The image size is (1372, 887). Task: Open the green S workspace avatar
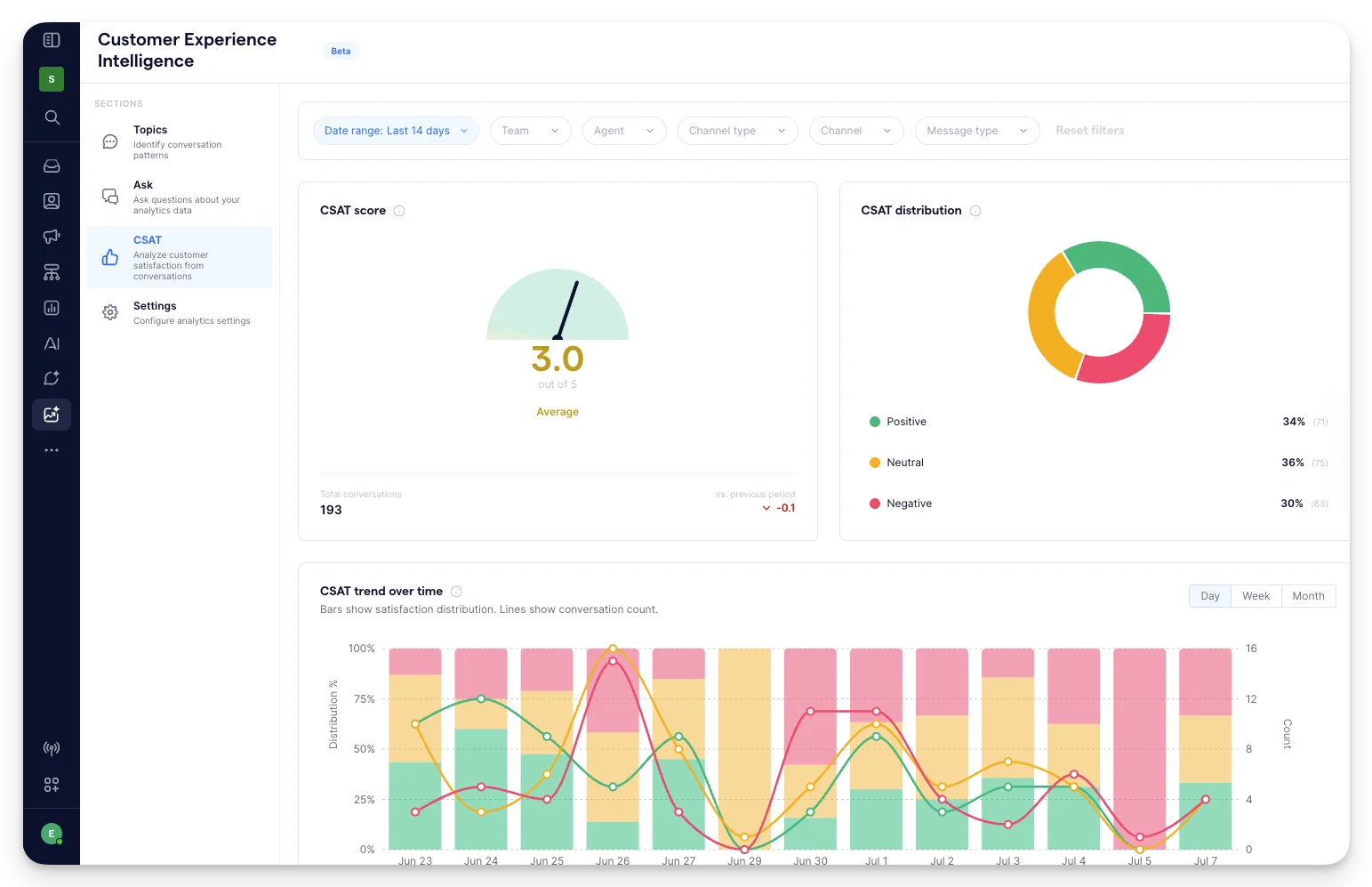[x=52, y=79]
